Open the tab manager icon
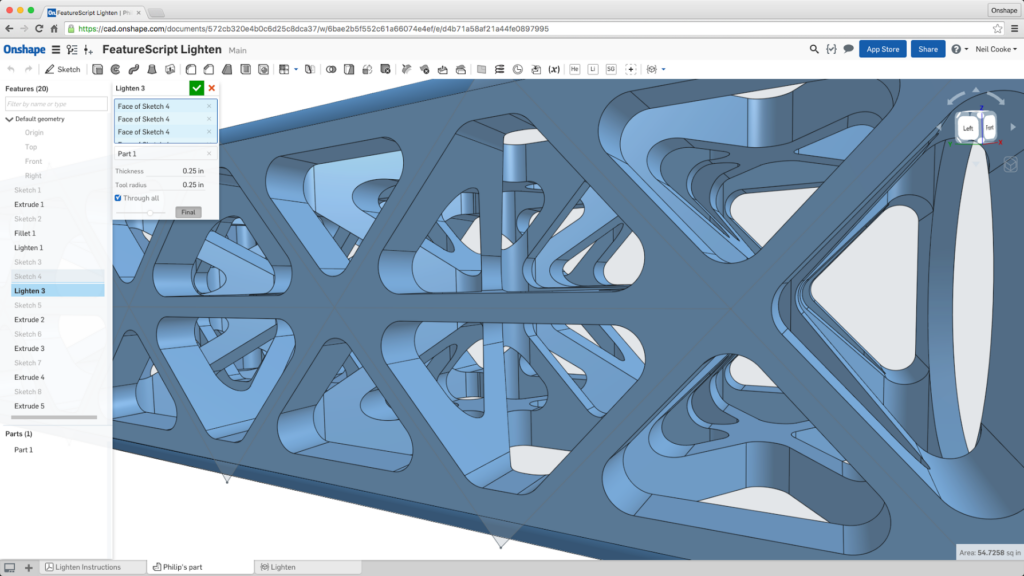Viewport: 1024px width, 576px height. coord(10,568)
